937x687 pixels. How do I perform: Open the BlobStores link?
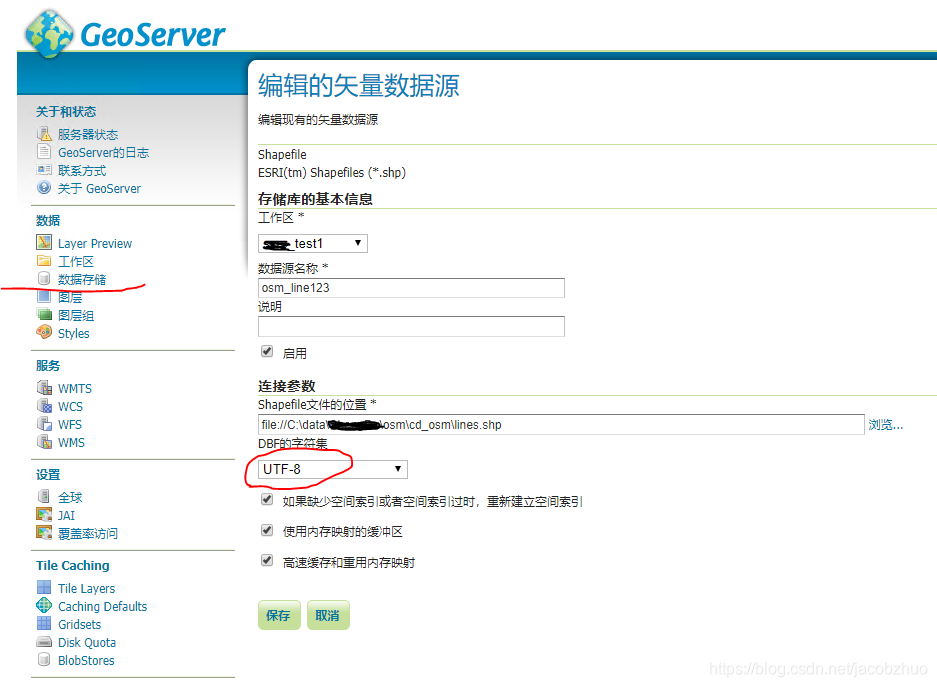[x=86, y=661]
